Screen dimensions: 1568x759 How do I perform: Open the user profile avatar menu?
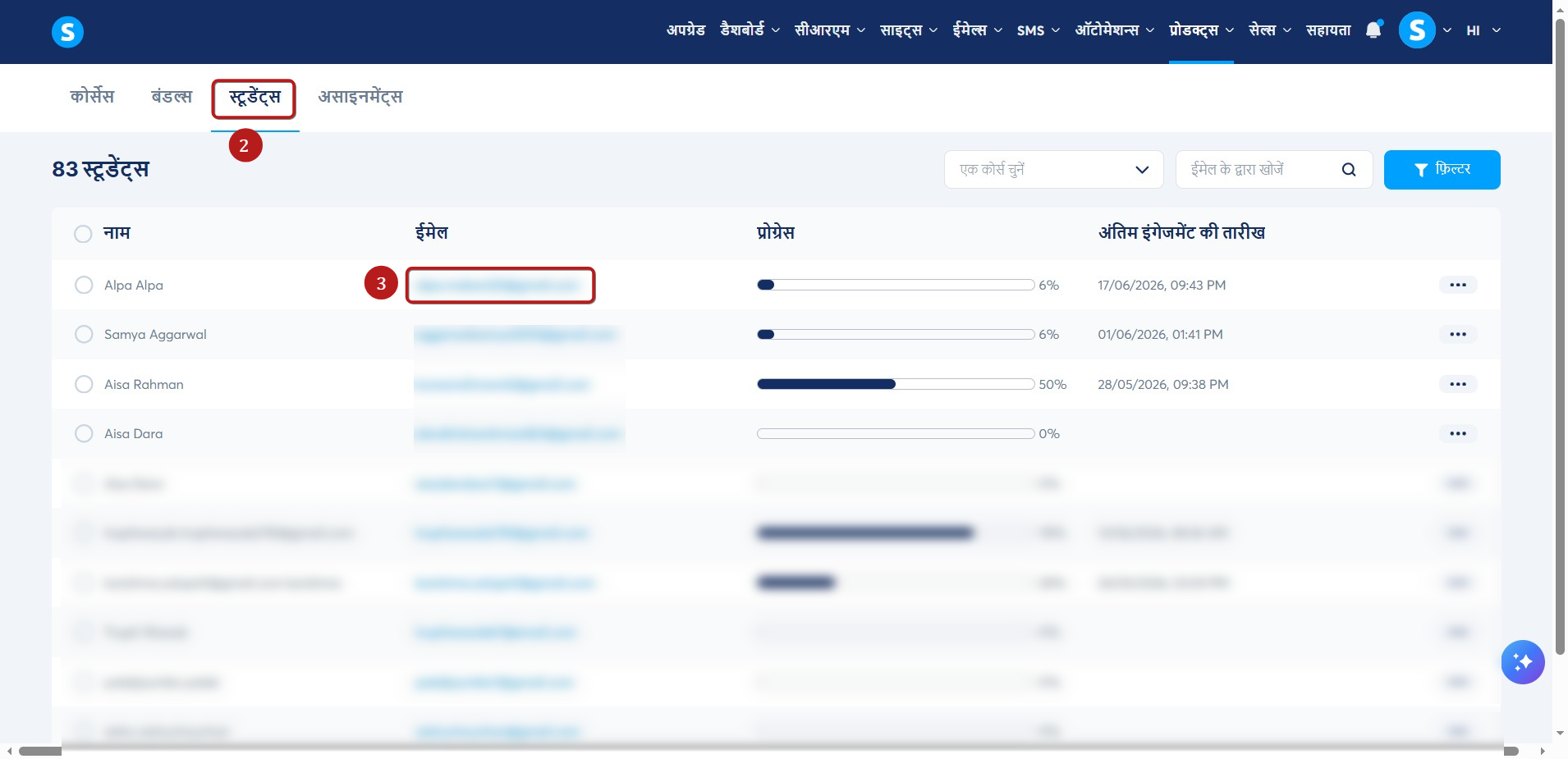pos(1417,30)
